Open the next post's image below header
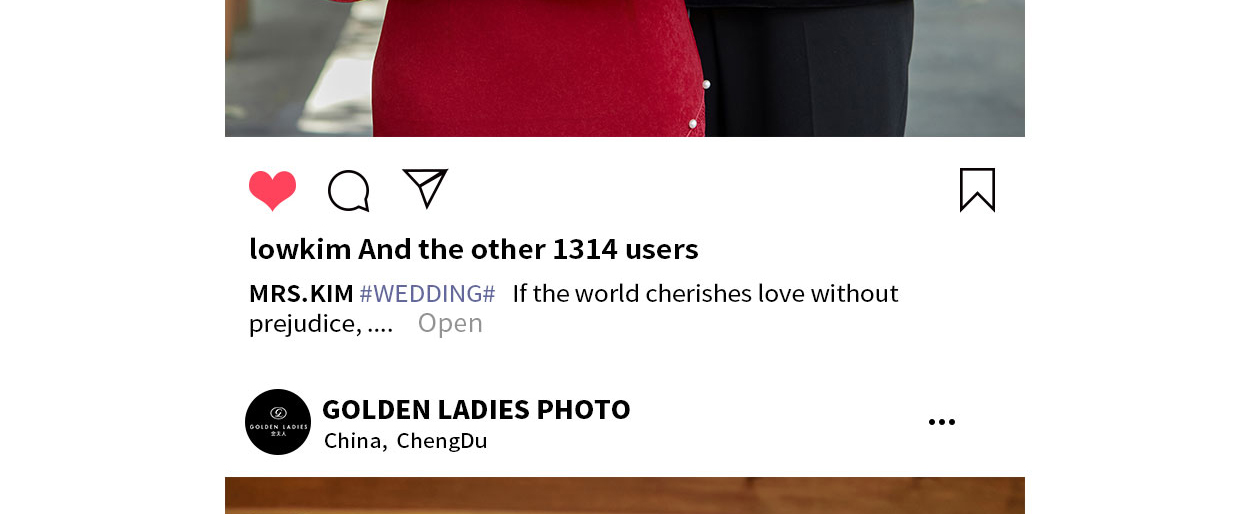Viewport: 1250px width, 514px height. [625, 496]
